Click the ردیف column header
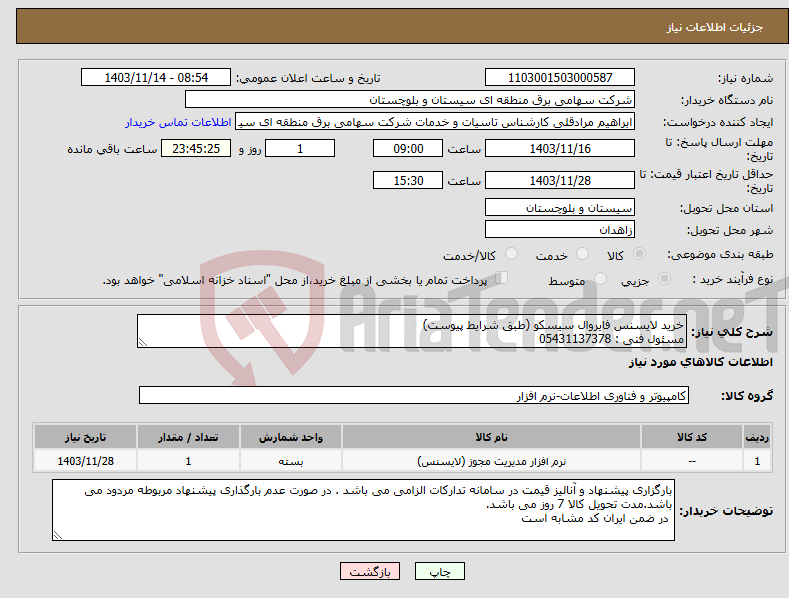The width and height of the screenshot is (789, 598). (x=757, y=437)
